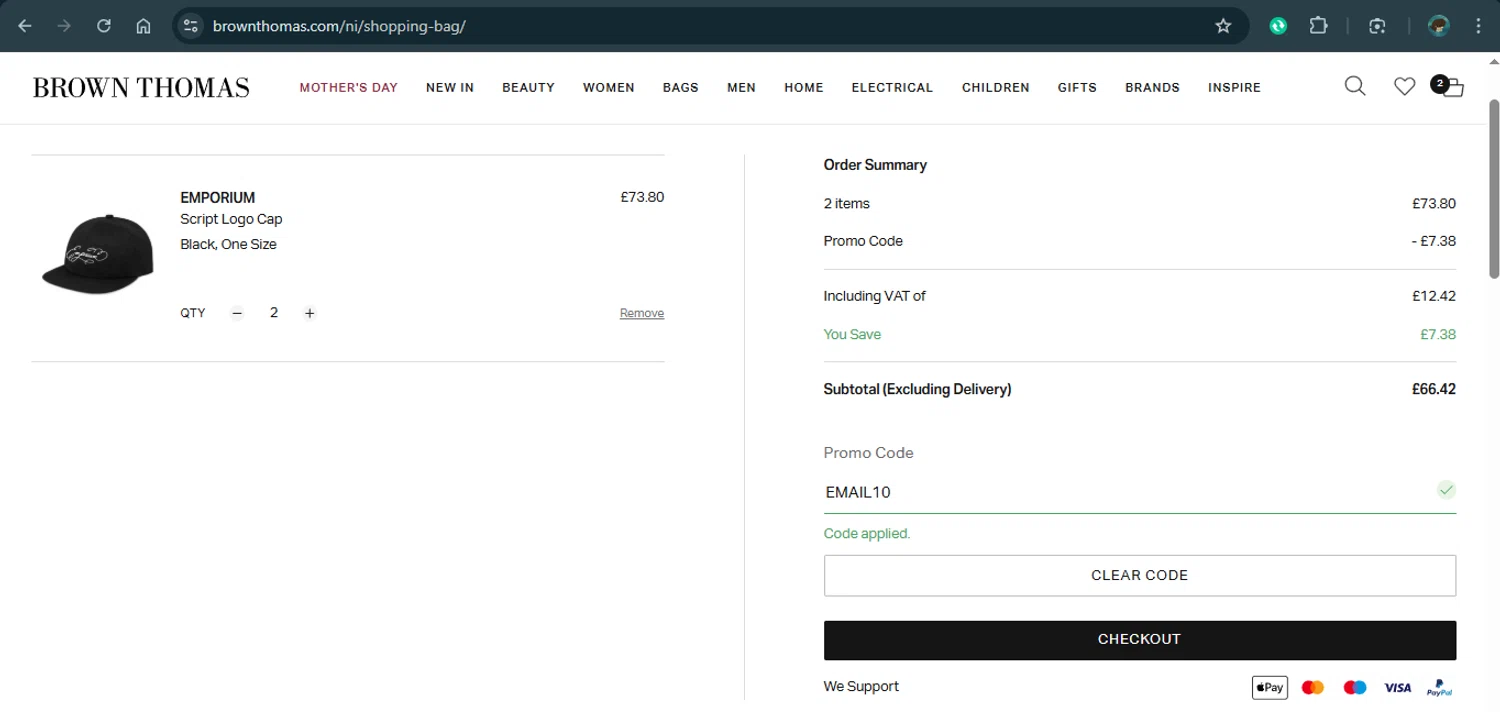View site information icon in address bar
The height and width of the screenshot is (712, 1500).
click(191, 26)
